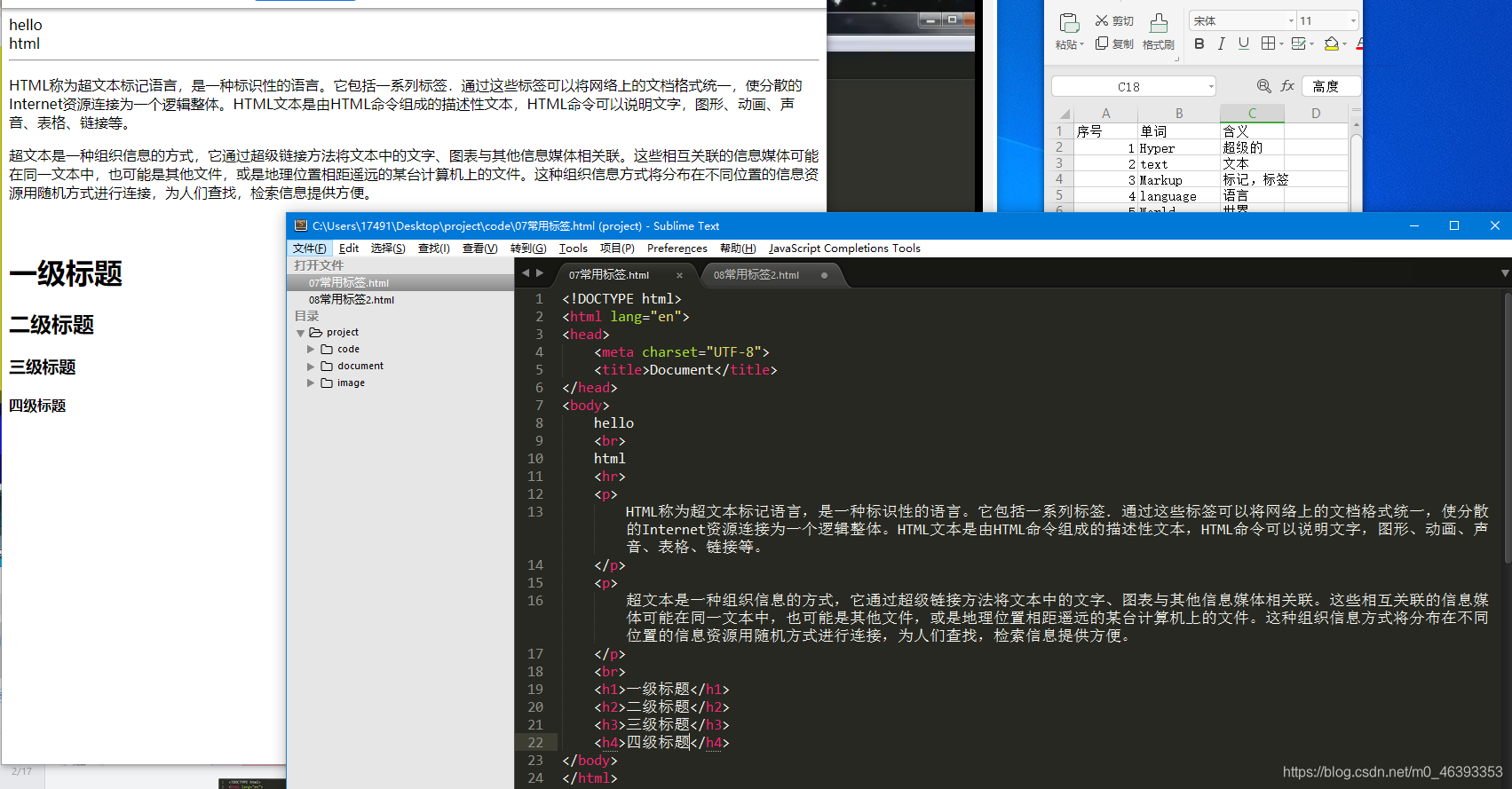Toggle Bold formatting in spreadsheet
The height and width of the screenshot is (789, 1512).
click(1199, 43)
